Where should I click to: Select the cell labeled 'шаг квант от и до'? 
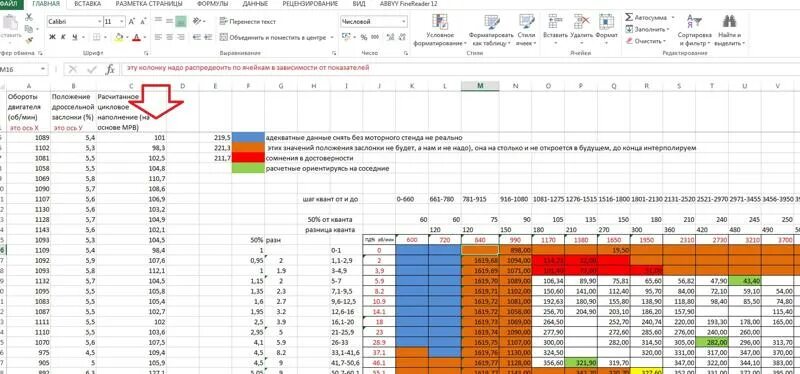tap(330, 200)
